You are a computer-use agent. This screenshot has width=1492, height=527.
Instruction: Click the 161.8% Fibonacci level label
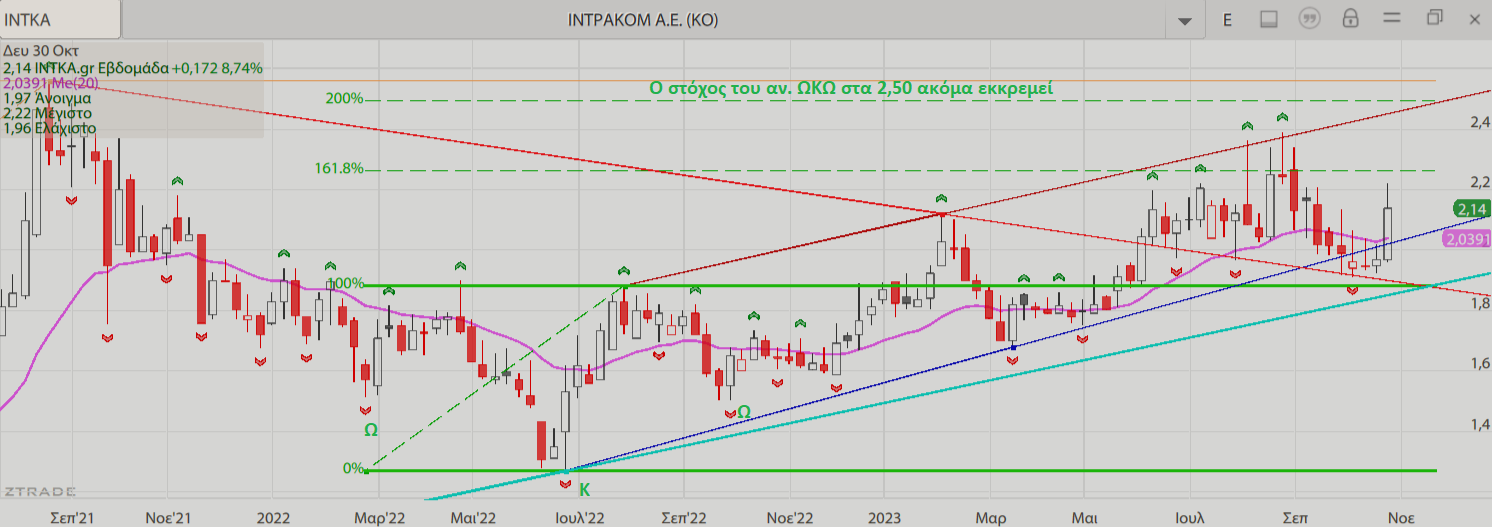(338, 169)
